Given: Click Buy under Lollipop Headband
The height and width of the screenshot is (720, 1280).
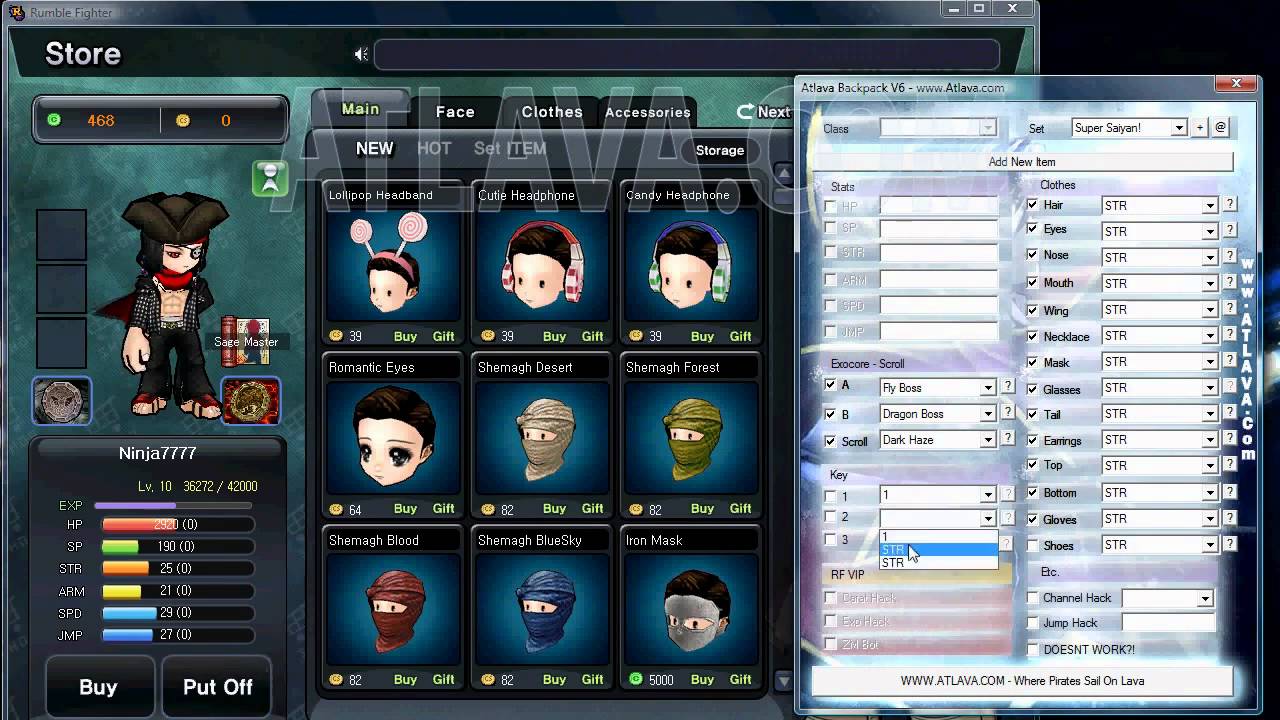Looking at the screenshot, I should point(405,336).
